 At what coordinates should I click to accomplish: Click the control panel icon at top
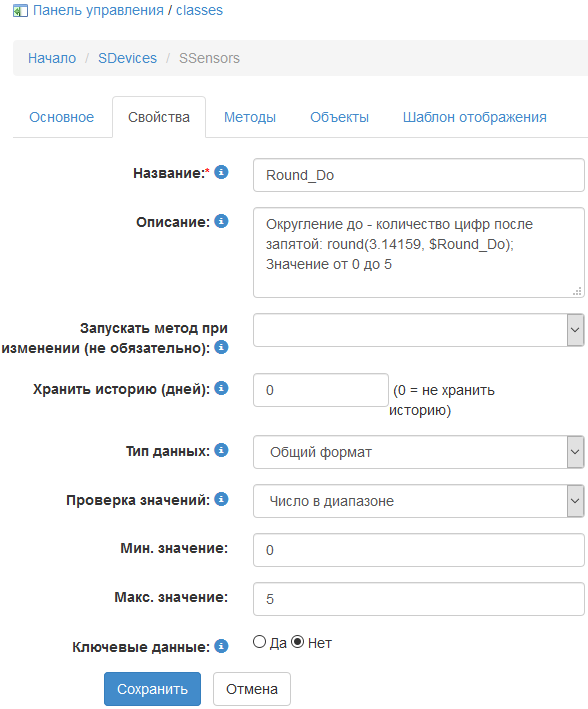point(20,10)
